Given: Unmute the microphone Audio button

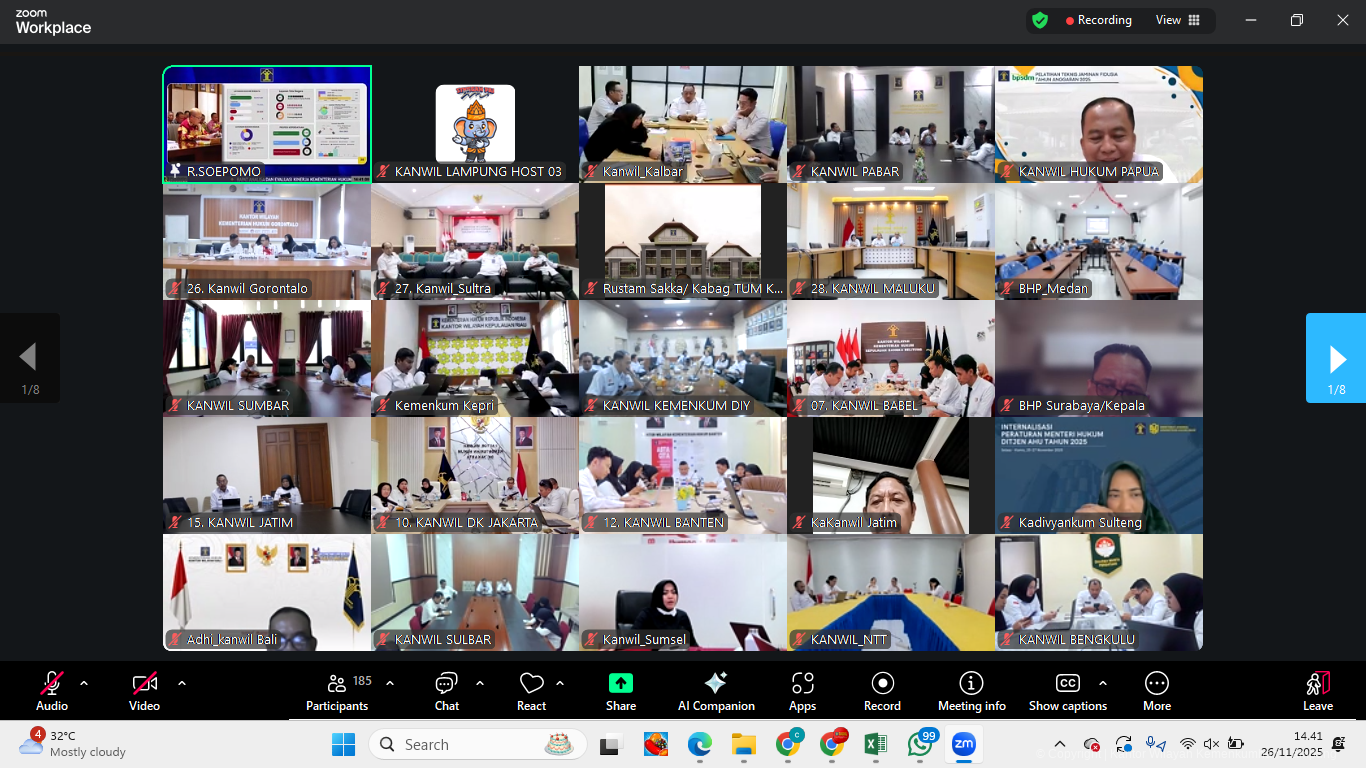Looking at the screenshot, I should click(52, 684).
